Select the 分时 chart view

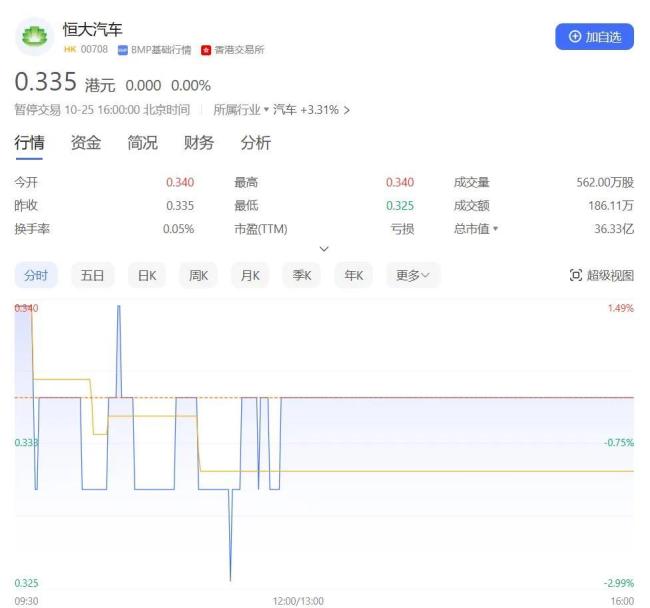[x=36, y=275]
